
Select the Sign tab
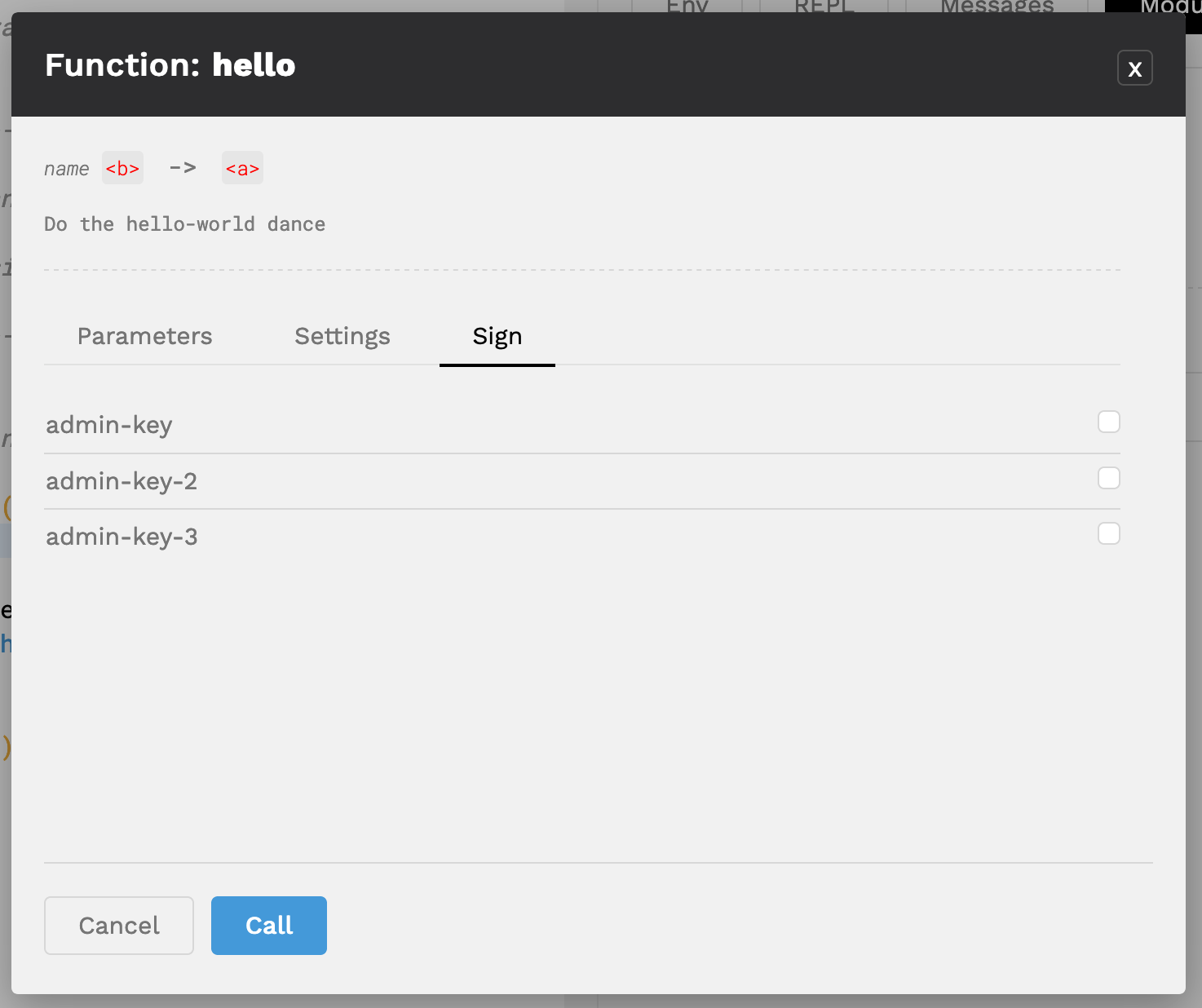497,336
